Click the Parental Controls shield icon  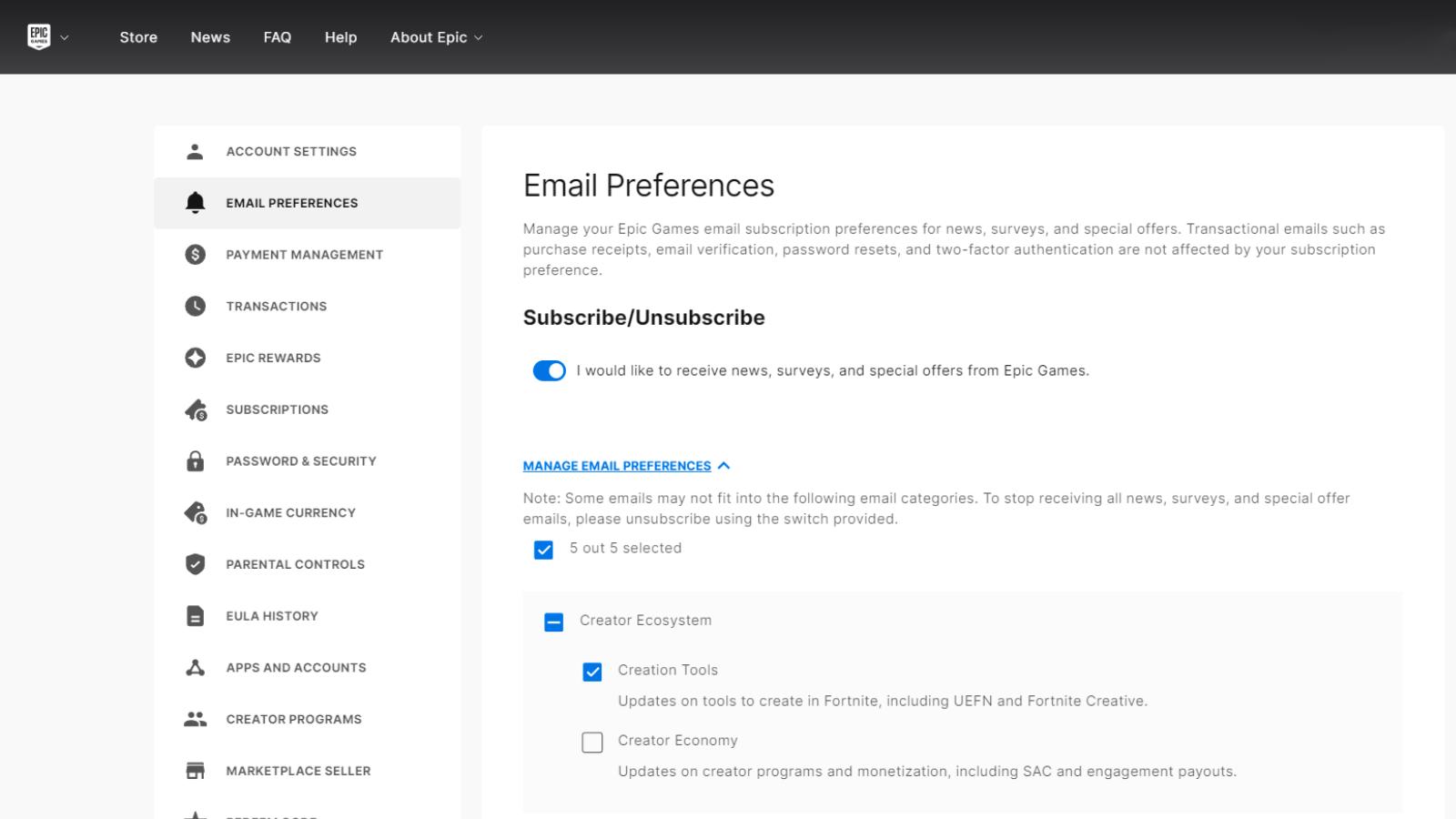coord(195,564)
